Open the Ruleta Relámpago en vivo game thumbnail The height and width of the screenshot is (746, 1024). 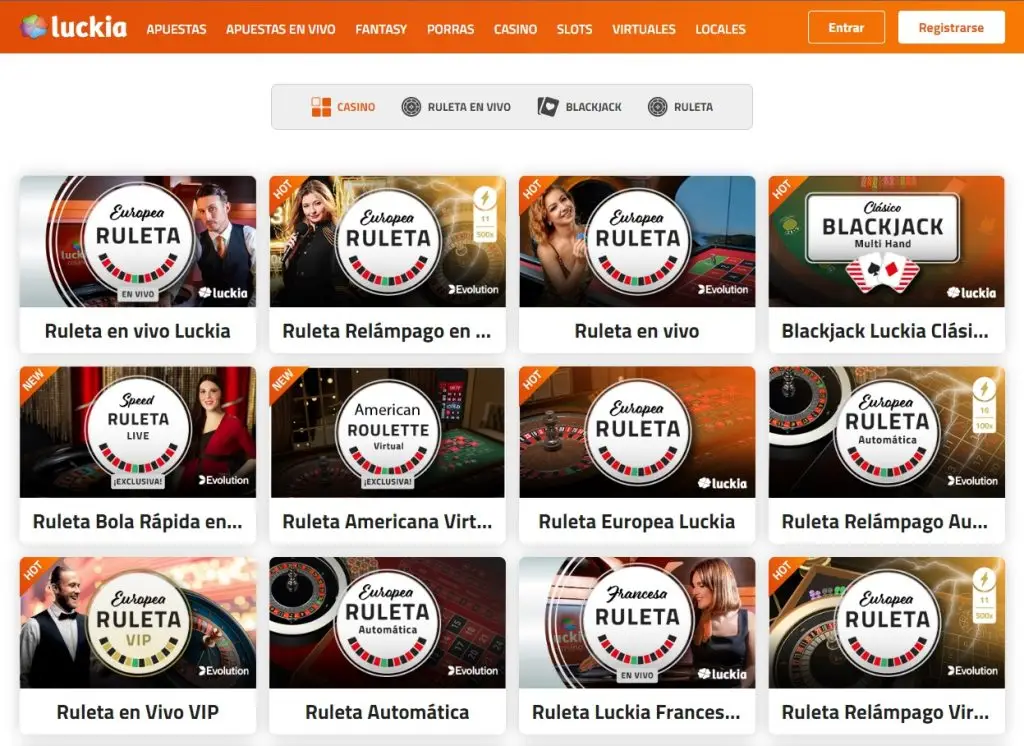tap(387, 242)
